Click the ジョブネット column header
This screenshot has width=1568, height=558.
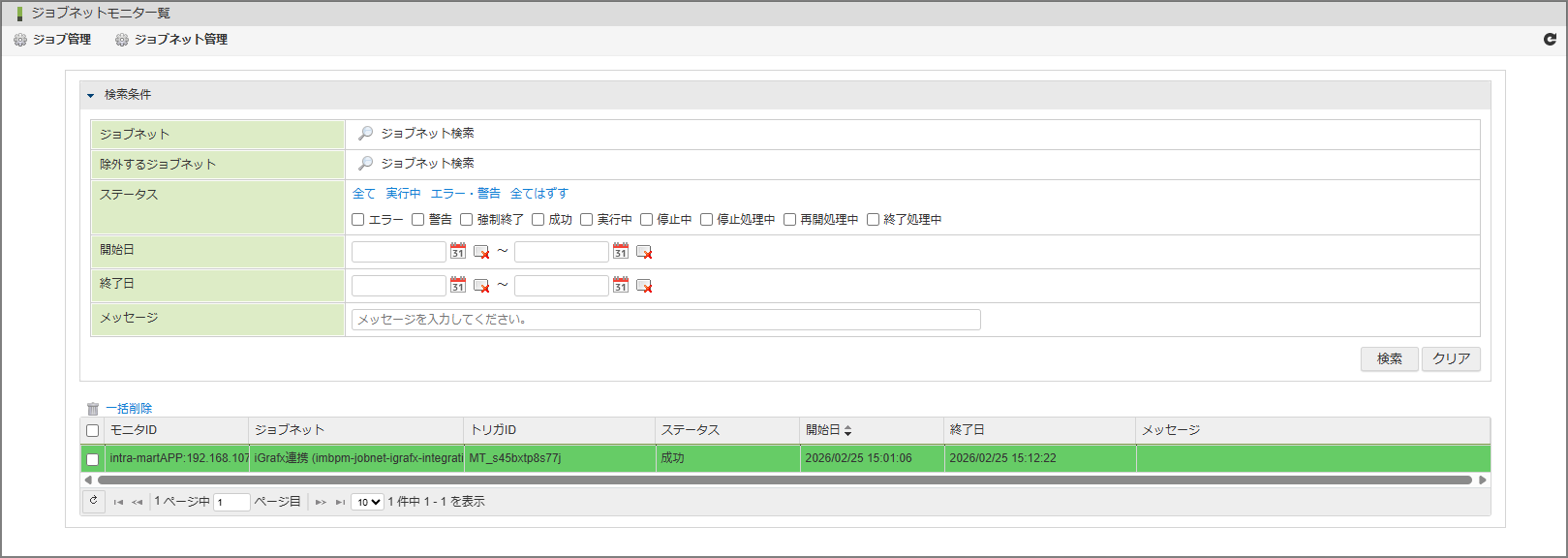[x=356, y=430]
